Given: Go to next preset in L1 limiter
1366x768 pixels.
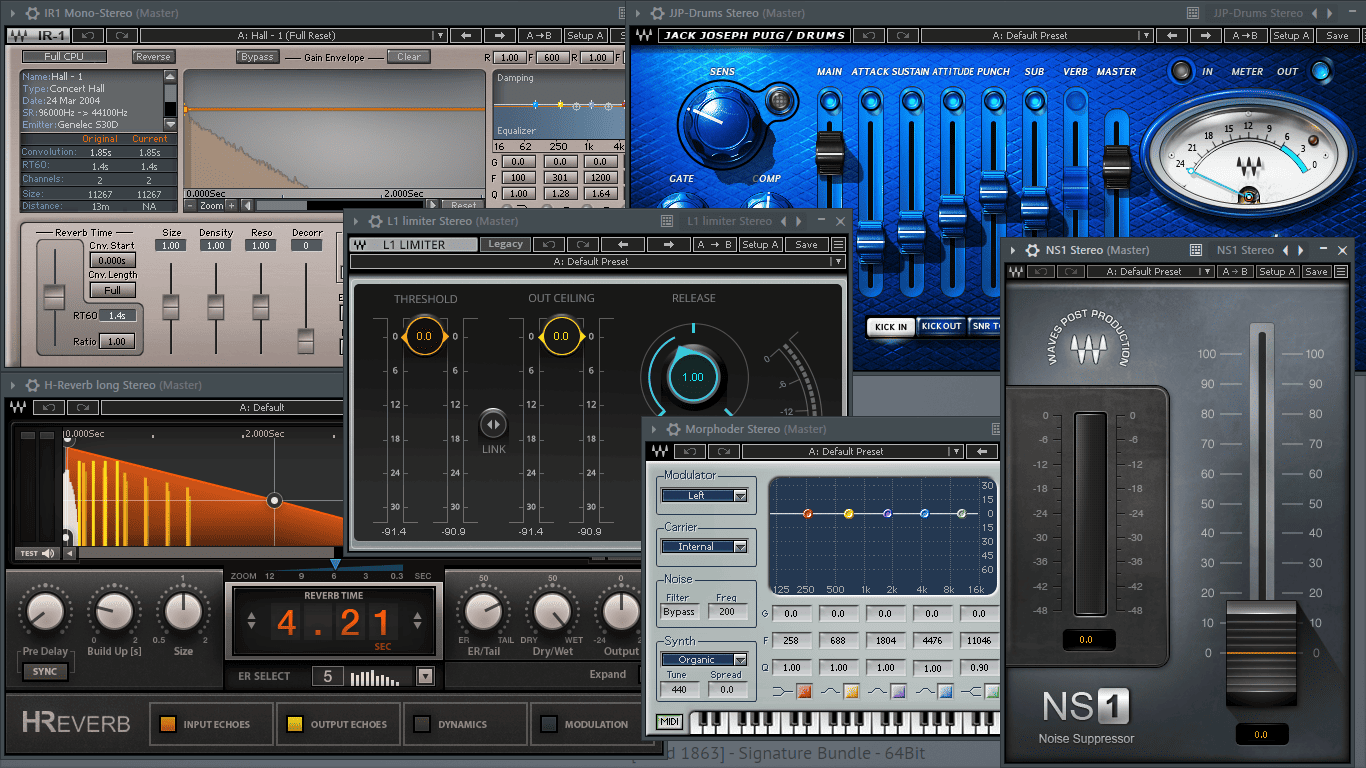Looking at the screenshot, I should 668,244.
